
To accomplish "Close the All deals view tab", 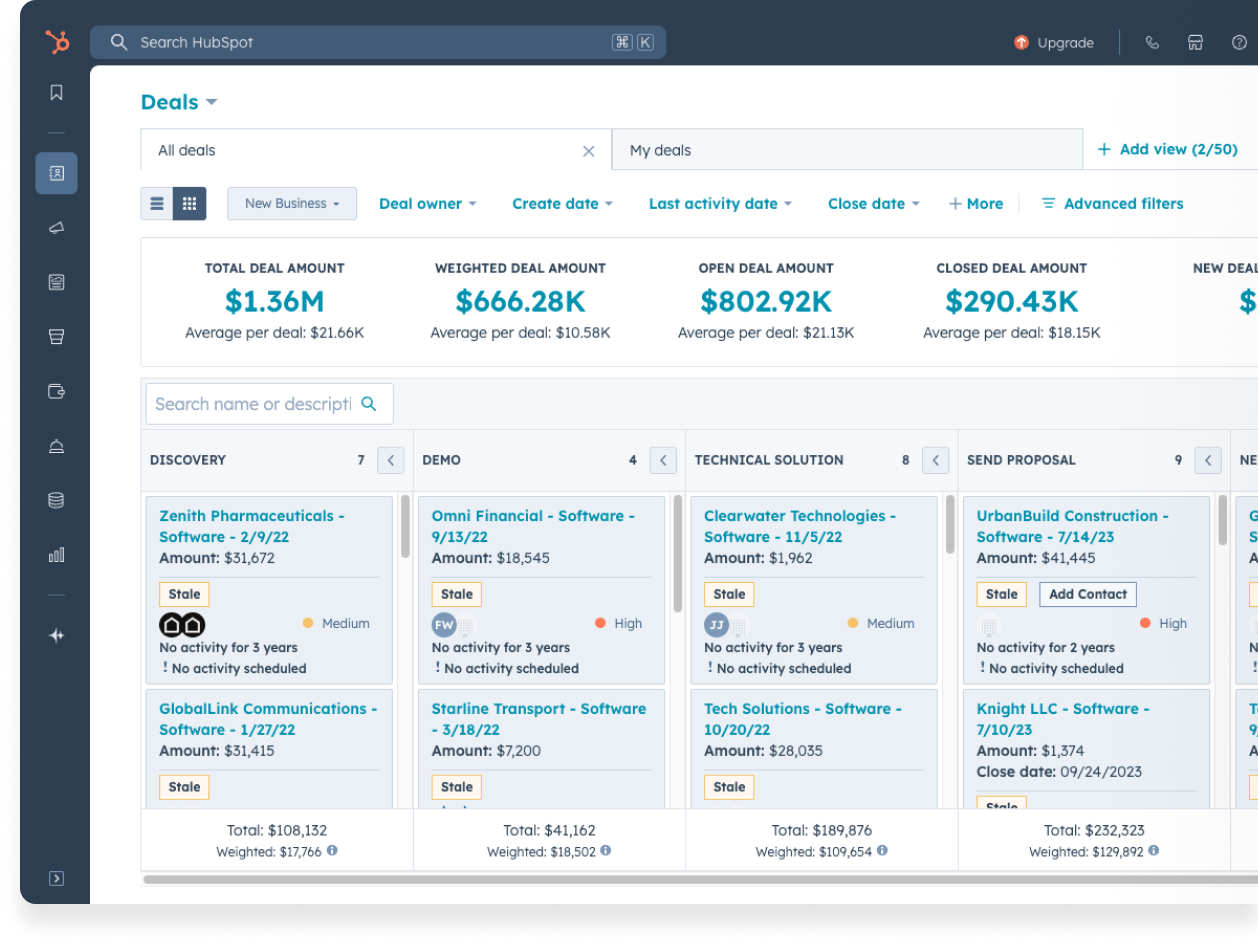I will click(589, 151).
